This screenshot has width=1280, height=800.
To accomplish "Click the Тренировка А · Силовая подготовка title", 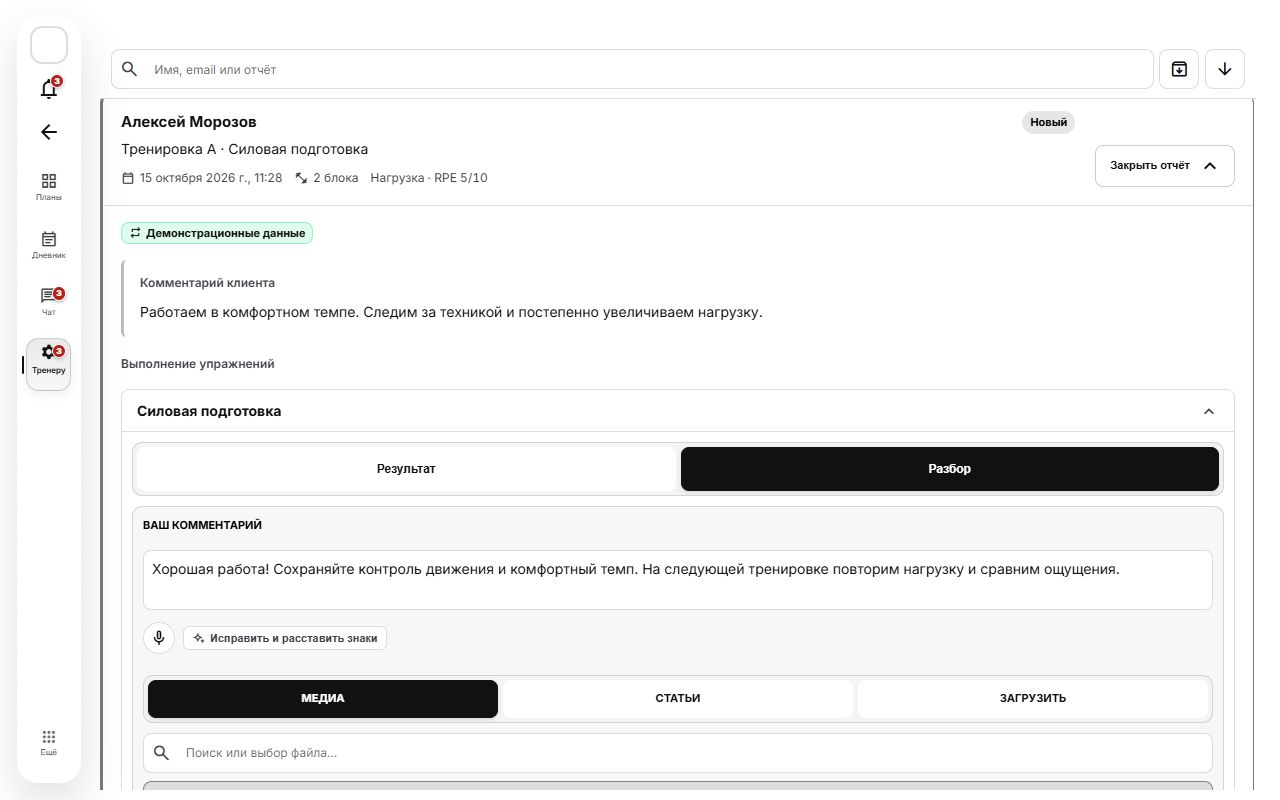I will (x=245, y=149).
